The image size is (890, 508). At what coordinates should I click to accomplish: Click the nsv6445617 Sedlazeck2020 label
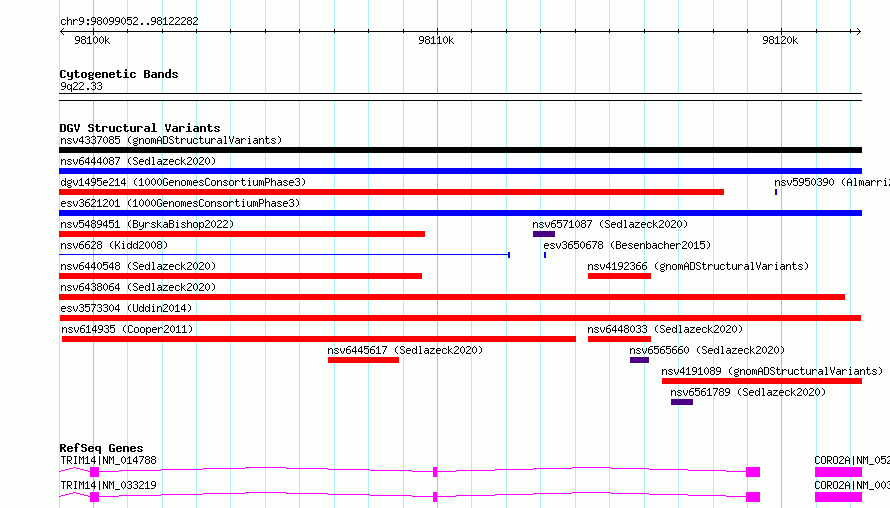coord(405,350)
